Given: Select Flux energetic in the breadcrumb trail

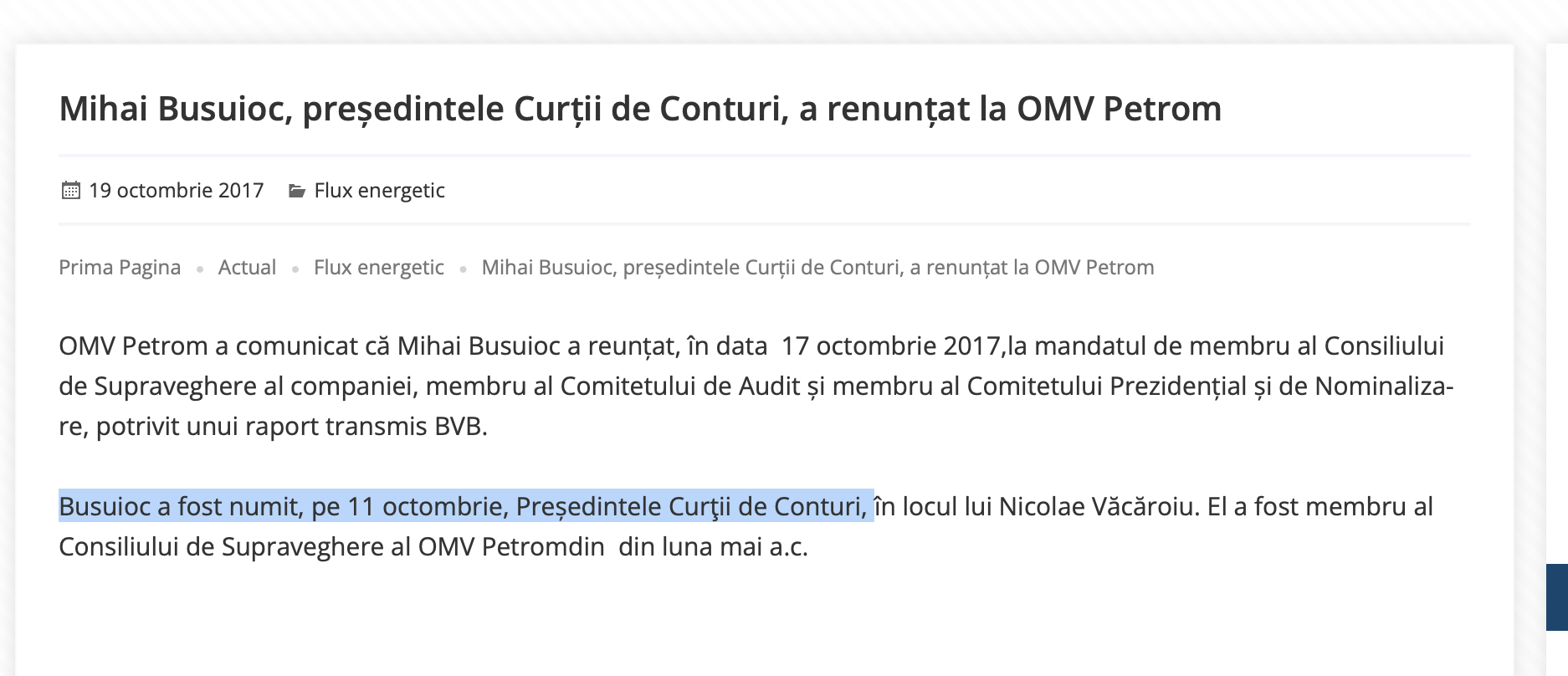Looking at the screenshot, I should [x=378, y=268].
